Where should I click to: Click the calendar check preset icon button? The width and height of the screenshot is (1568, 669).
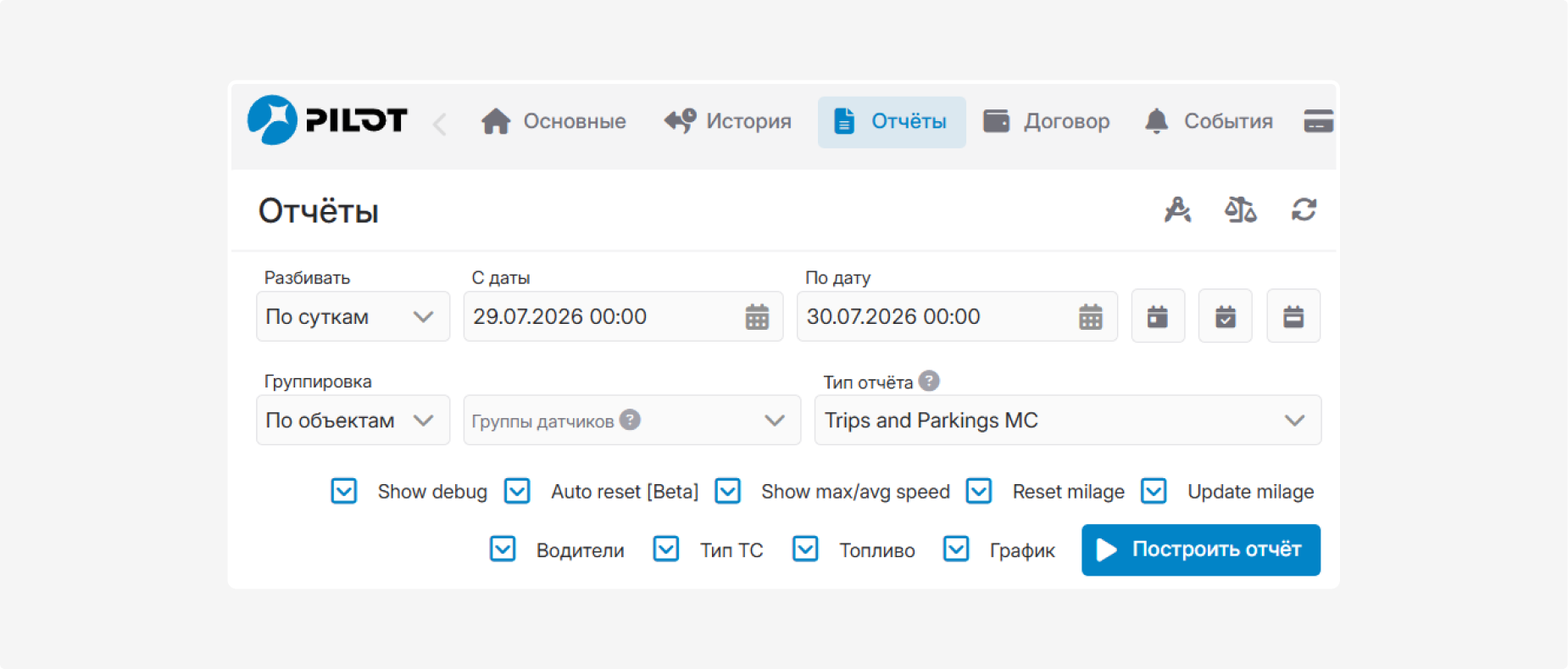point(1226,316)
